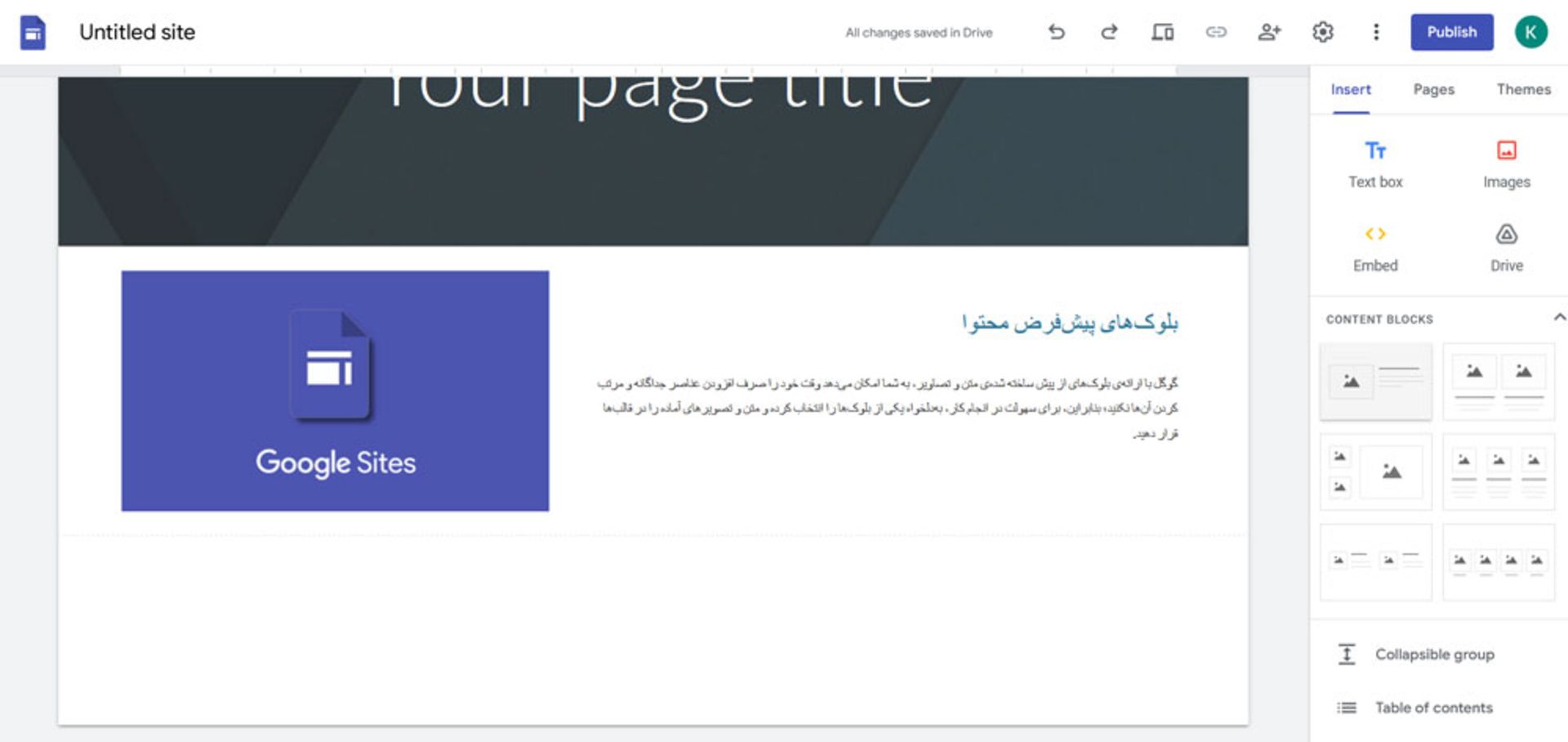Redo the last action

point(1109,32)
